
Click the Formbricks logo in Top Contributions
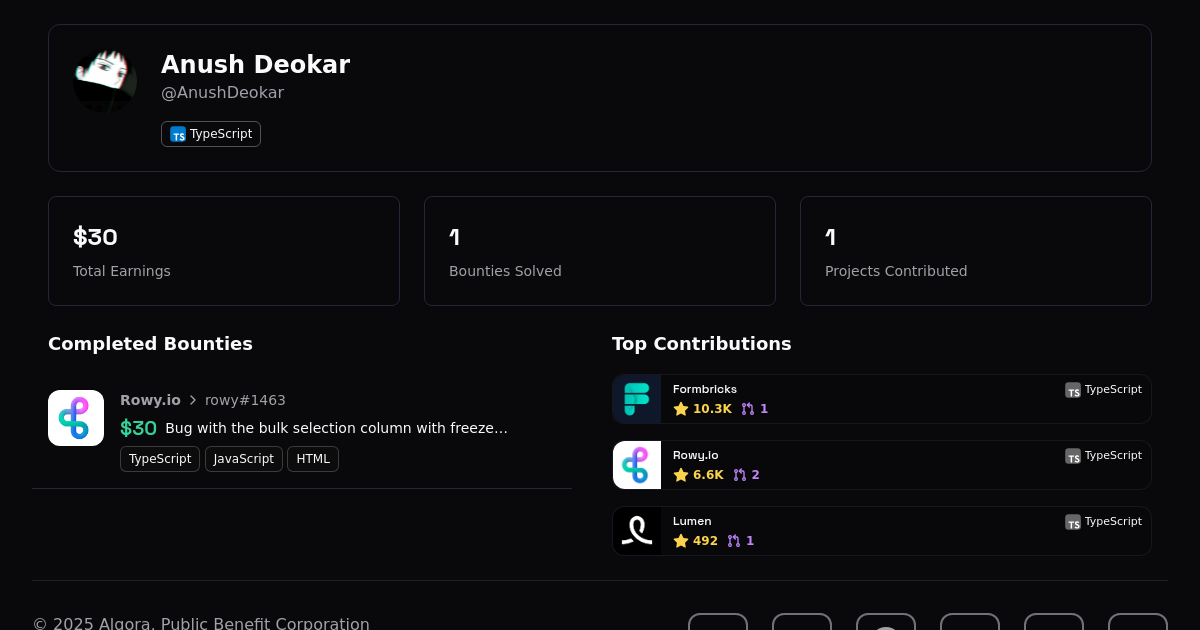point(637,399)
